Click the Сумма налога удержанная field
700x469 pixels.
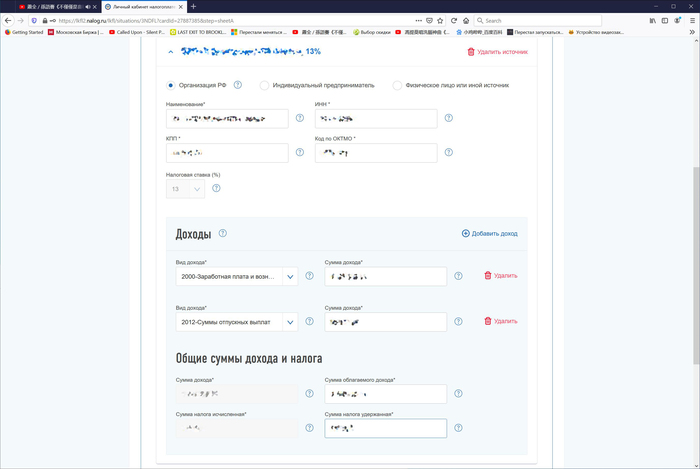click(x=386, y=428)
